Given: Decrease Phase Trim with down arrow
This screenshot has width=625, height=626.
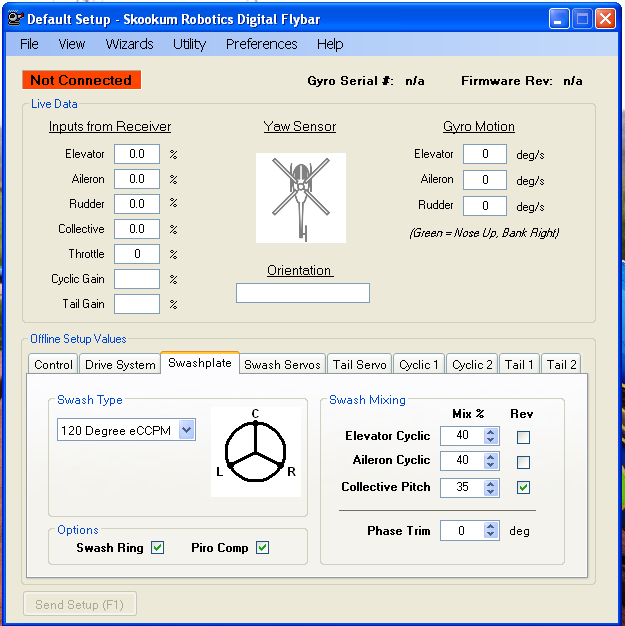Looking at the screenshot, I should pos(491,535).
